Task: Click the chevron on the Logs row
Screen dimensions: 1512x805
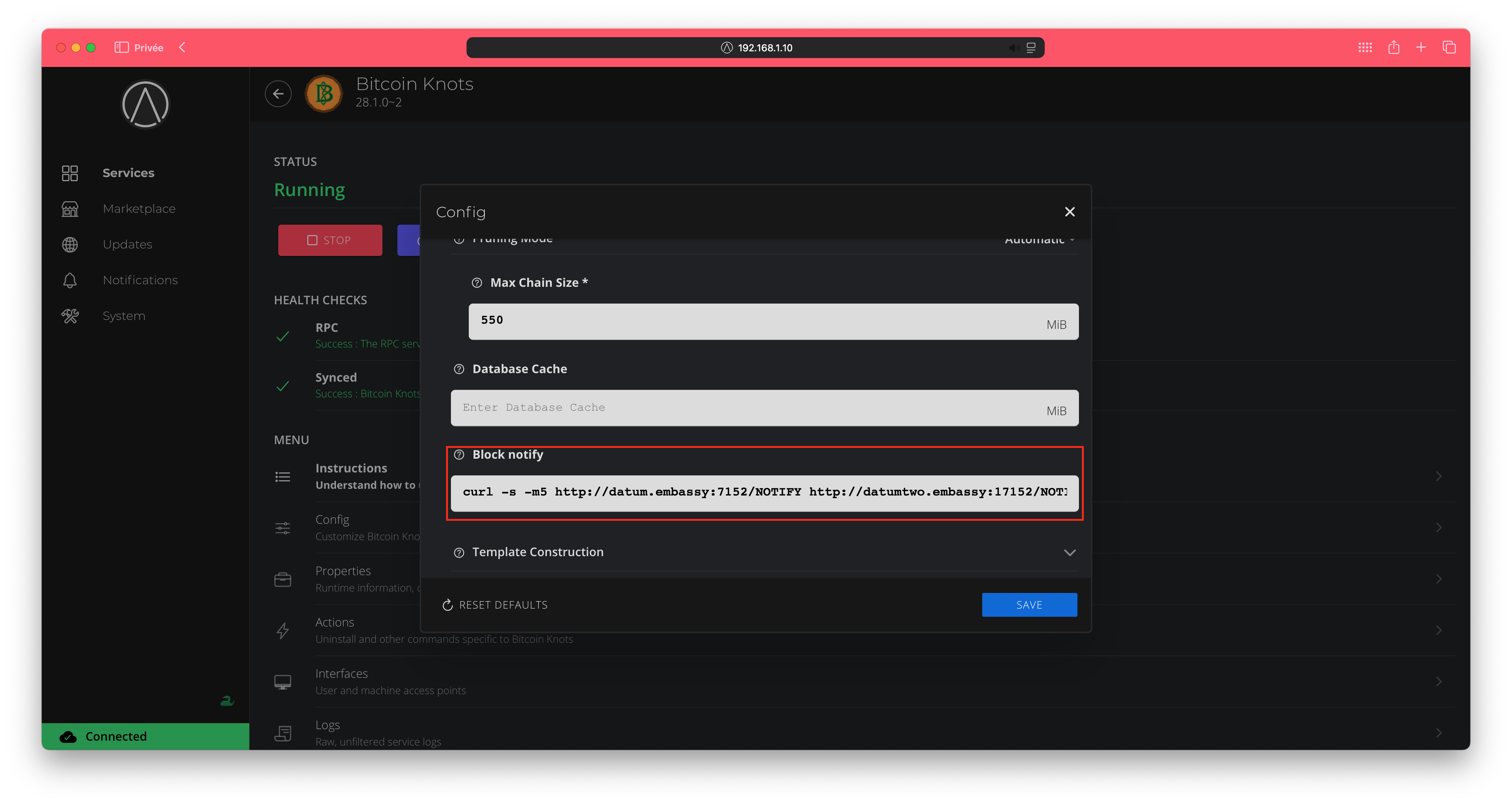Action: (x=1438, y=732)
